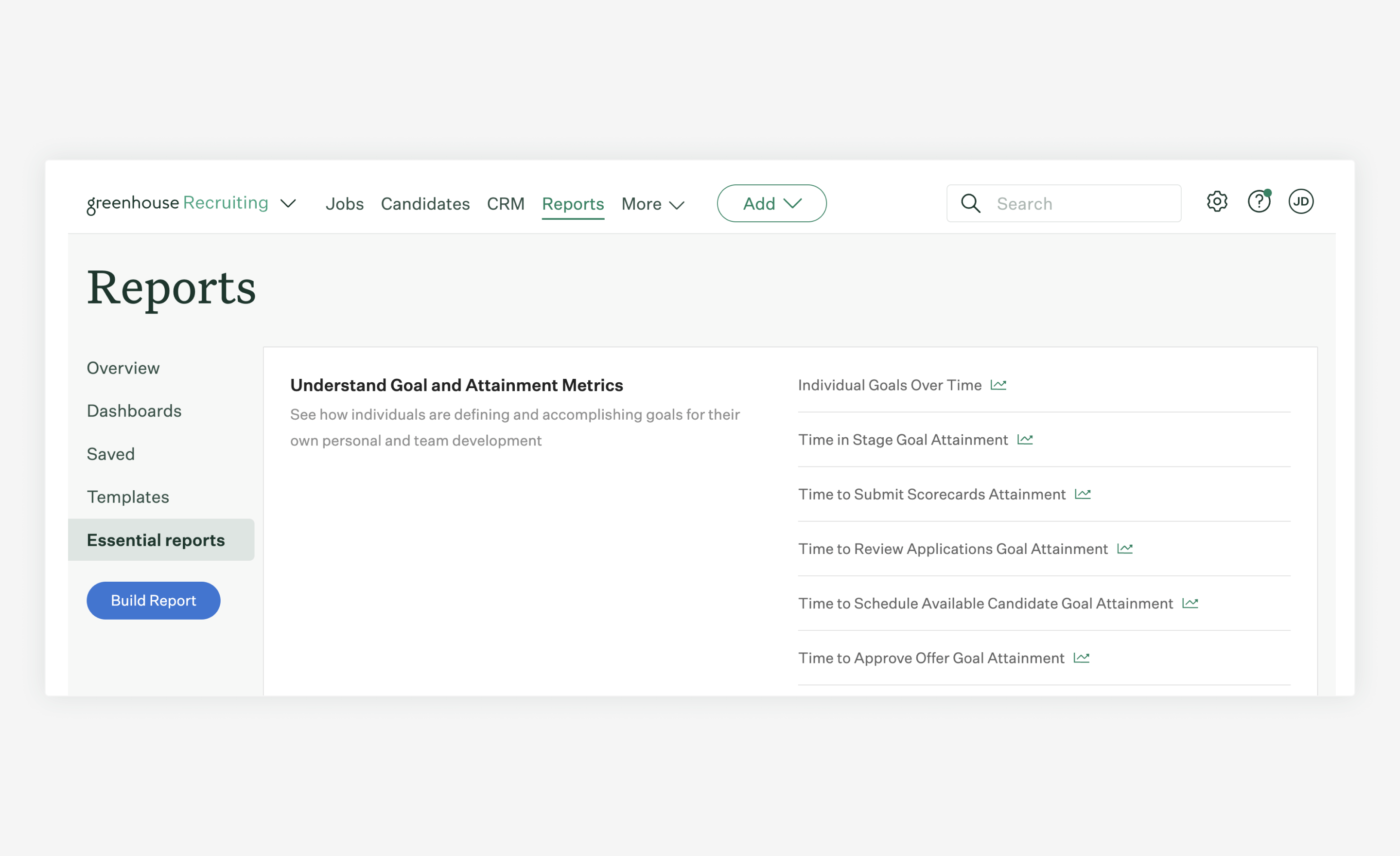Click the Build Report button

153,600
